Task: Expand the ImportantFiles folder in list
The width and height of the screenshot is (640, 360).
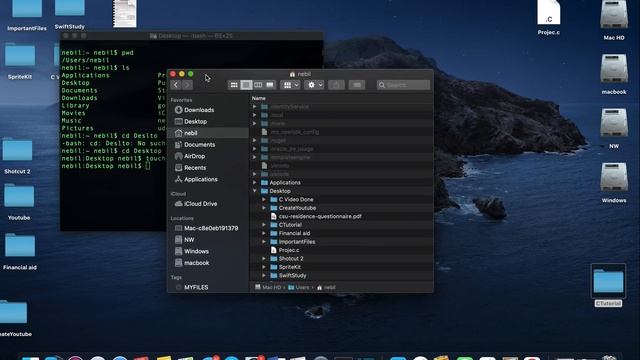Action: pos(264,242)
